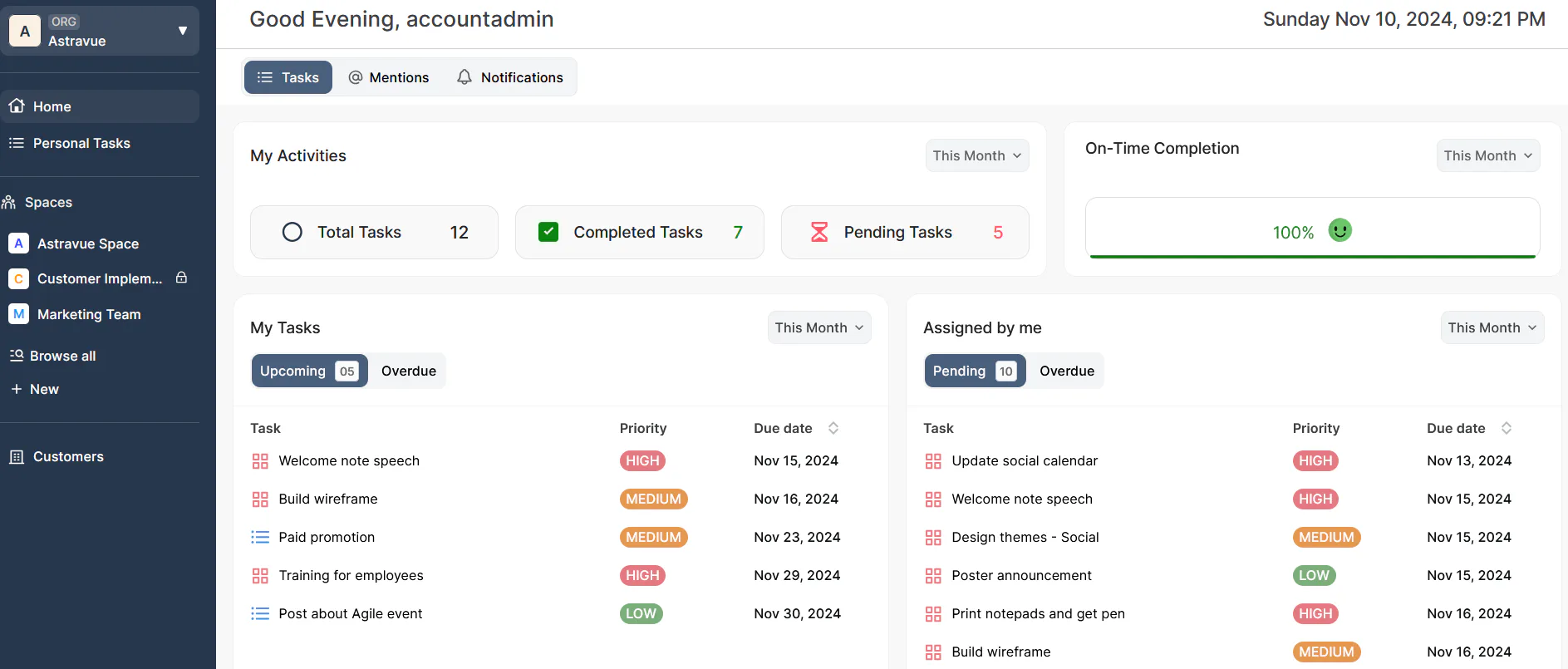Select the Tasks tab
This screenshot has width=1568, height=669.
point(288,77)
